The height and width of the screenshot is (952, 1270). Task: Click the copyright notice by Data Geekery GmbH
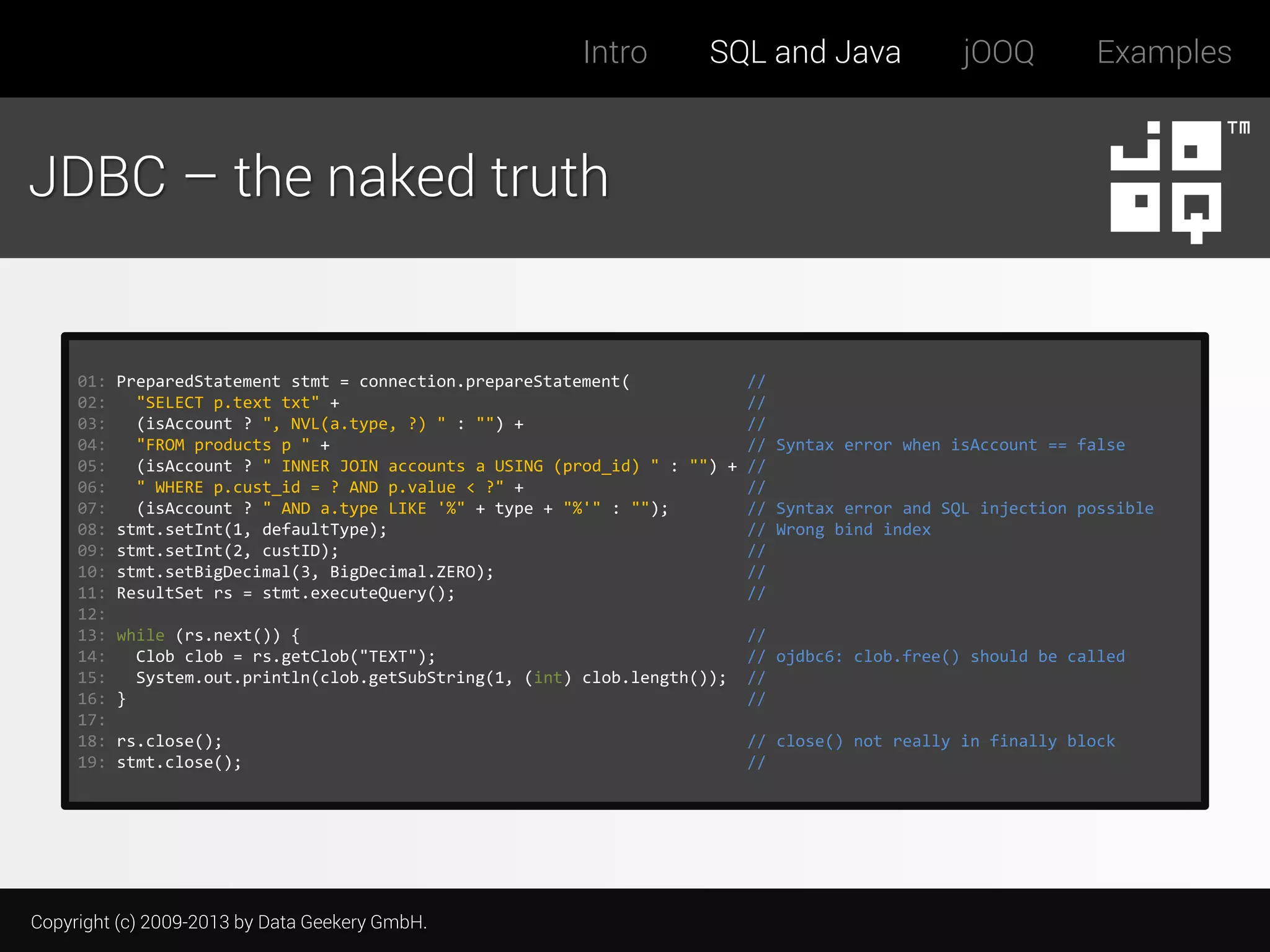229,922
